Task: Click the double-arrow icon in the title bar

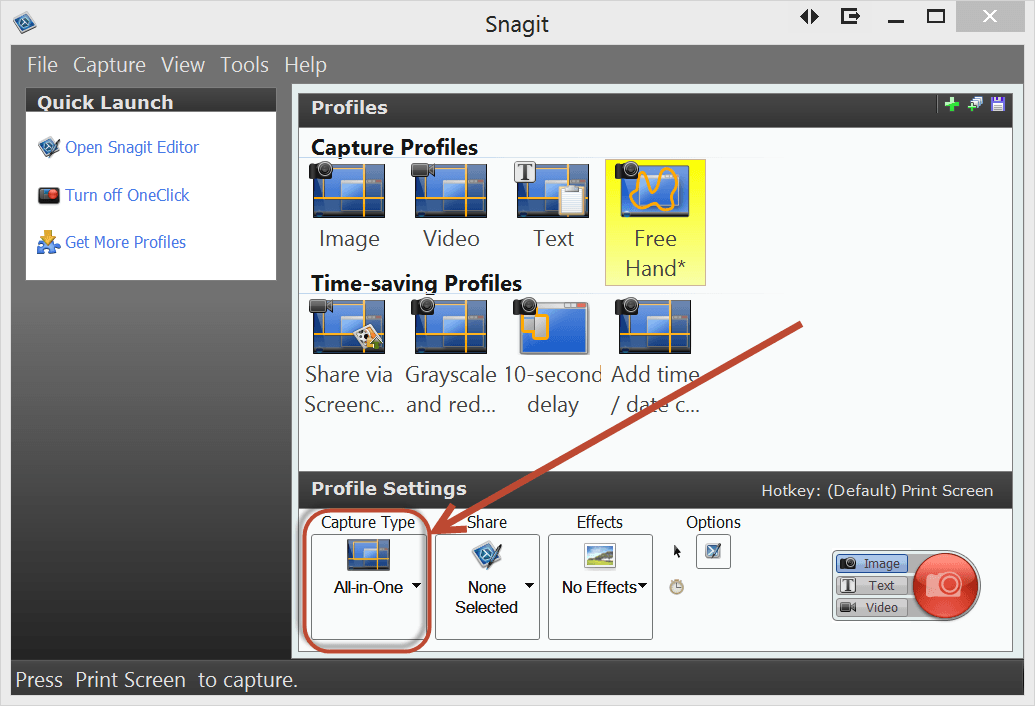Action: click(809, 16)
